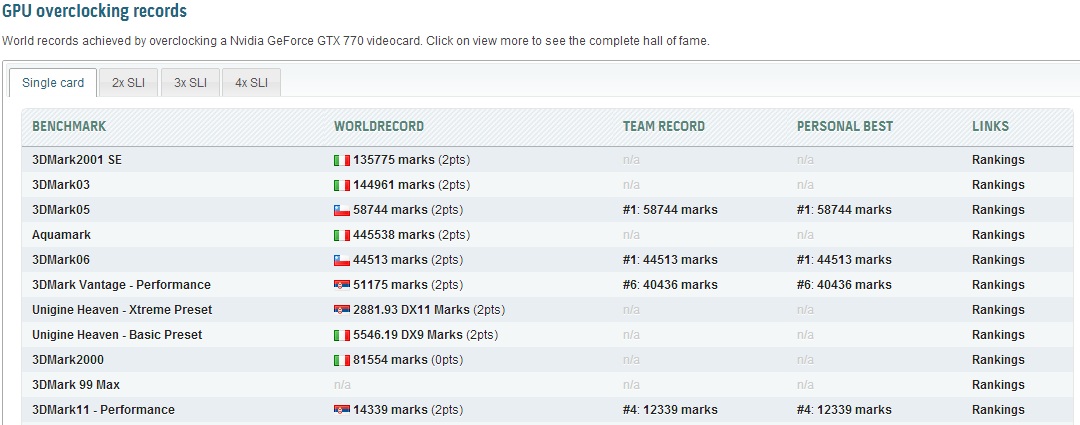
Task: Click the 3DMark Vantage - Performance name
Action: click(121, 284)
